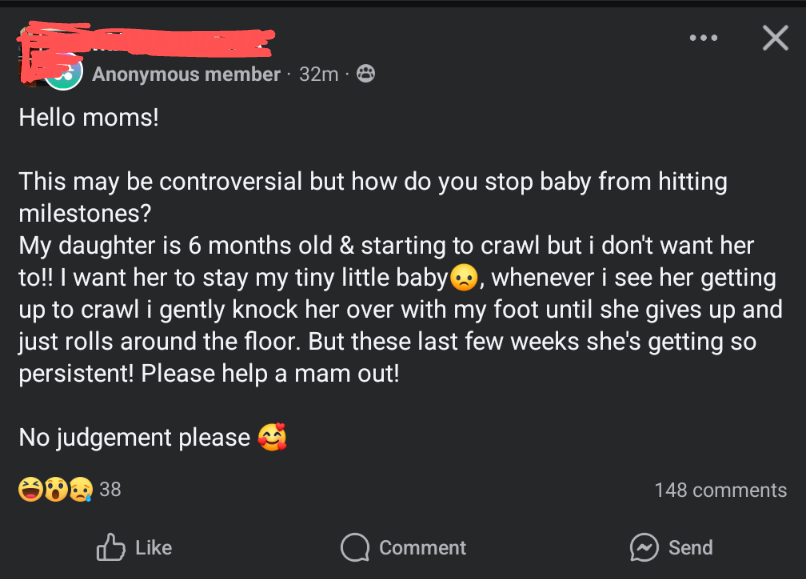This screenshot has height=579, width=806.
Task: View the 38 reactions count
Action: coord(110,489)
